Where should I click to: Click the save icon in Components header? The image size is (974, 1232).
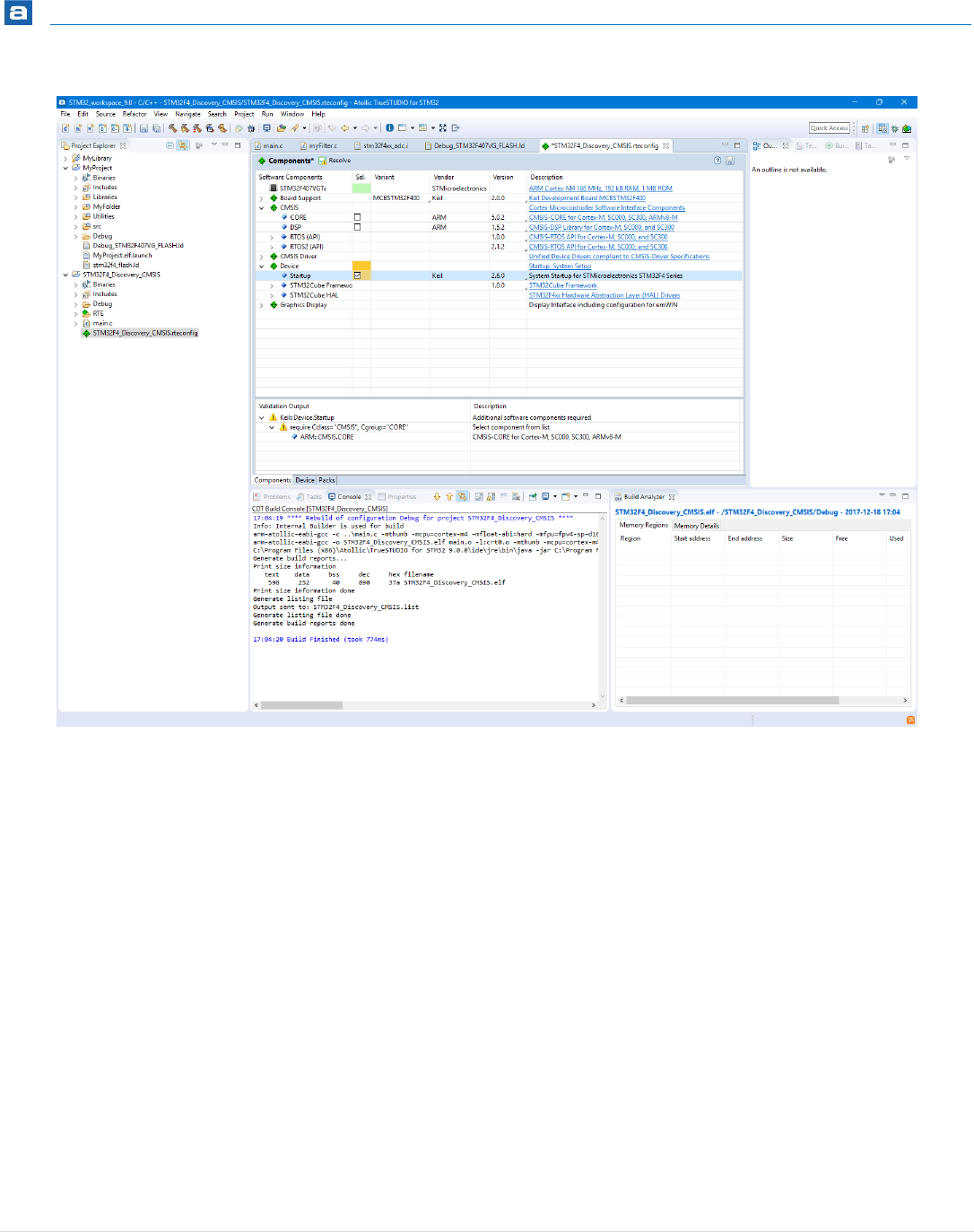tap(730, 161)
